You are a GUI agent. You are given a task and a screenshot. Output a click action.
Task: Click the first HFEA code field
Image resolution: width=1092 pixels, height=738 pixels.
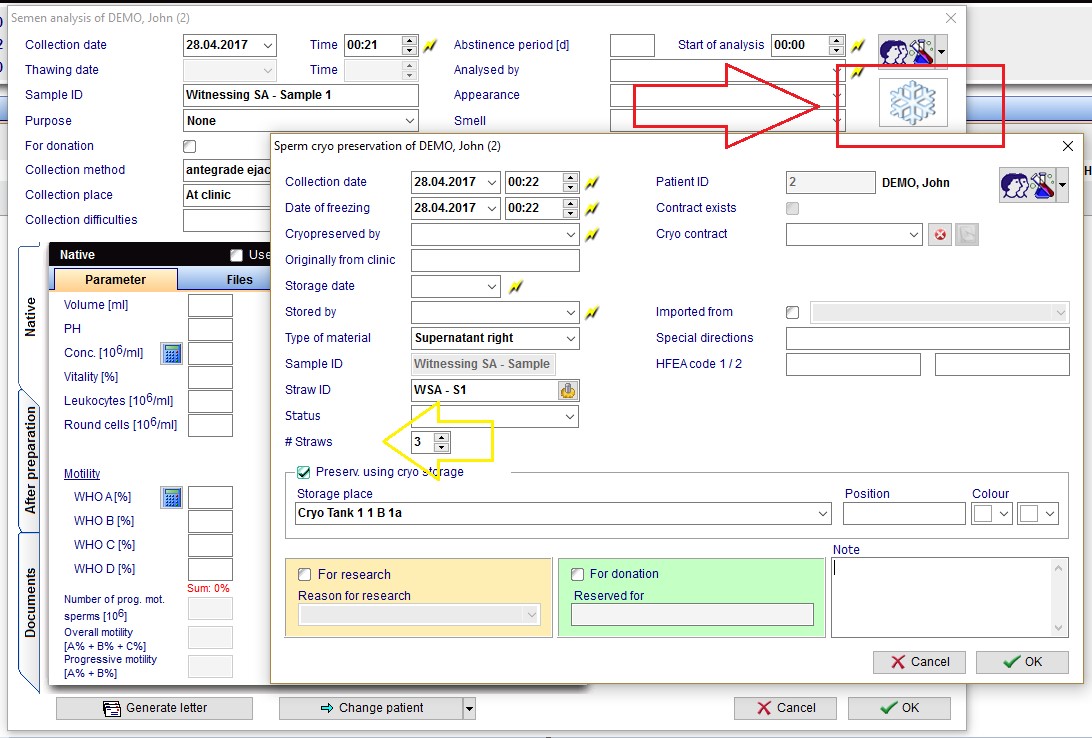coord(853,365)
